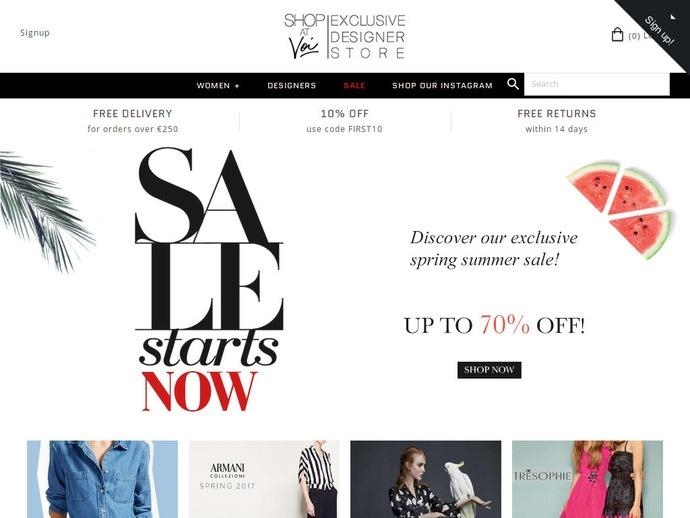Click the 10% Off FIRST10 promo

point(345,121)
